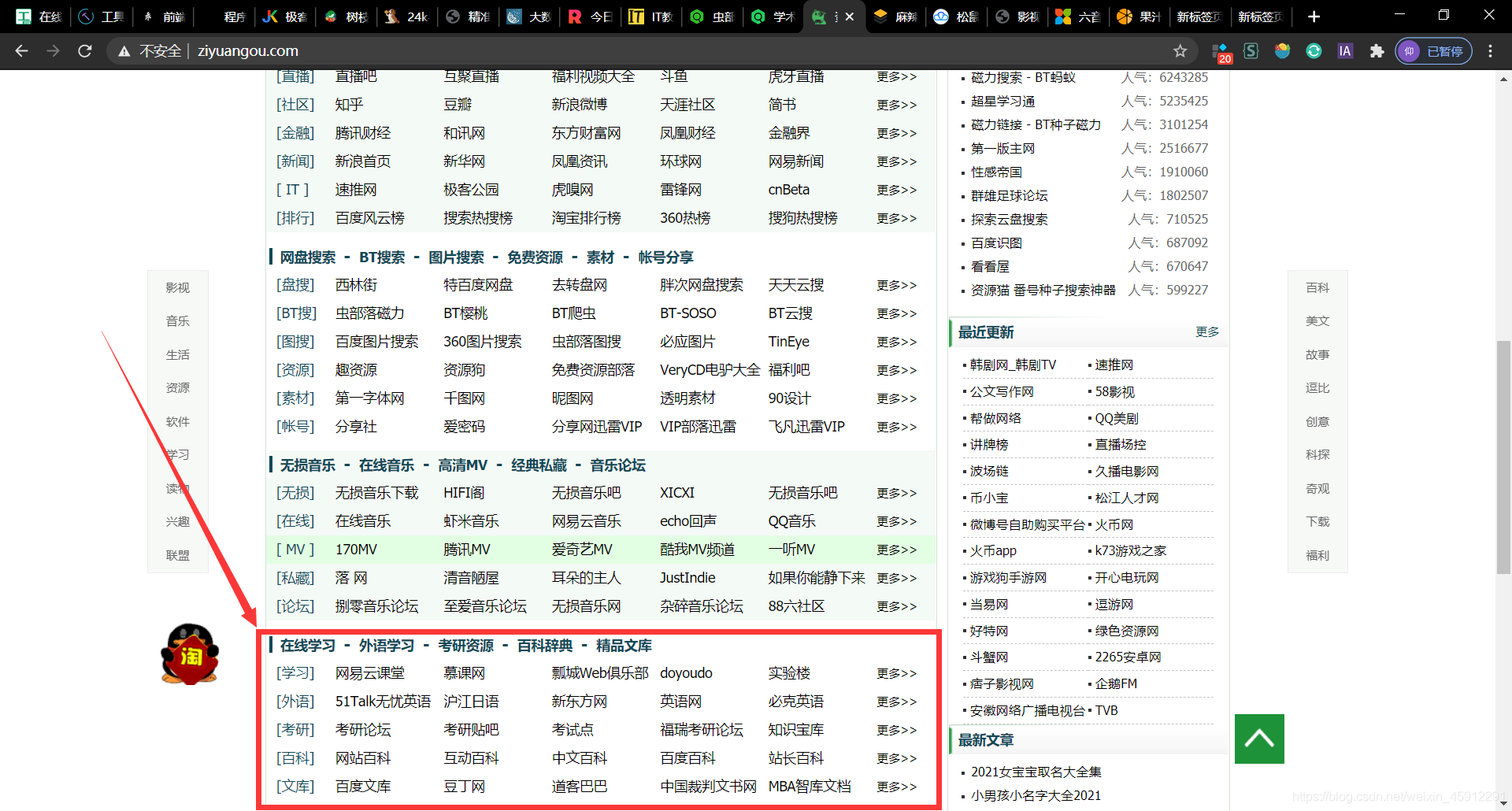Click the Taobao penguin mascot image
The image size is (1512, 811).
(x=190, y=654)
